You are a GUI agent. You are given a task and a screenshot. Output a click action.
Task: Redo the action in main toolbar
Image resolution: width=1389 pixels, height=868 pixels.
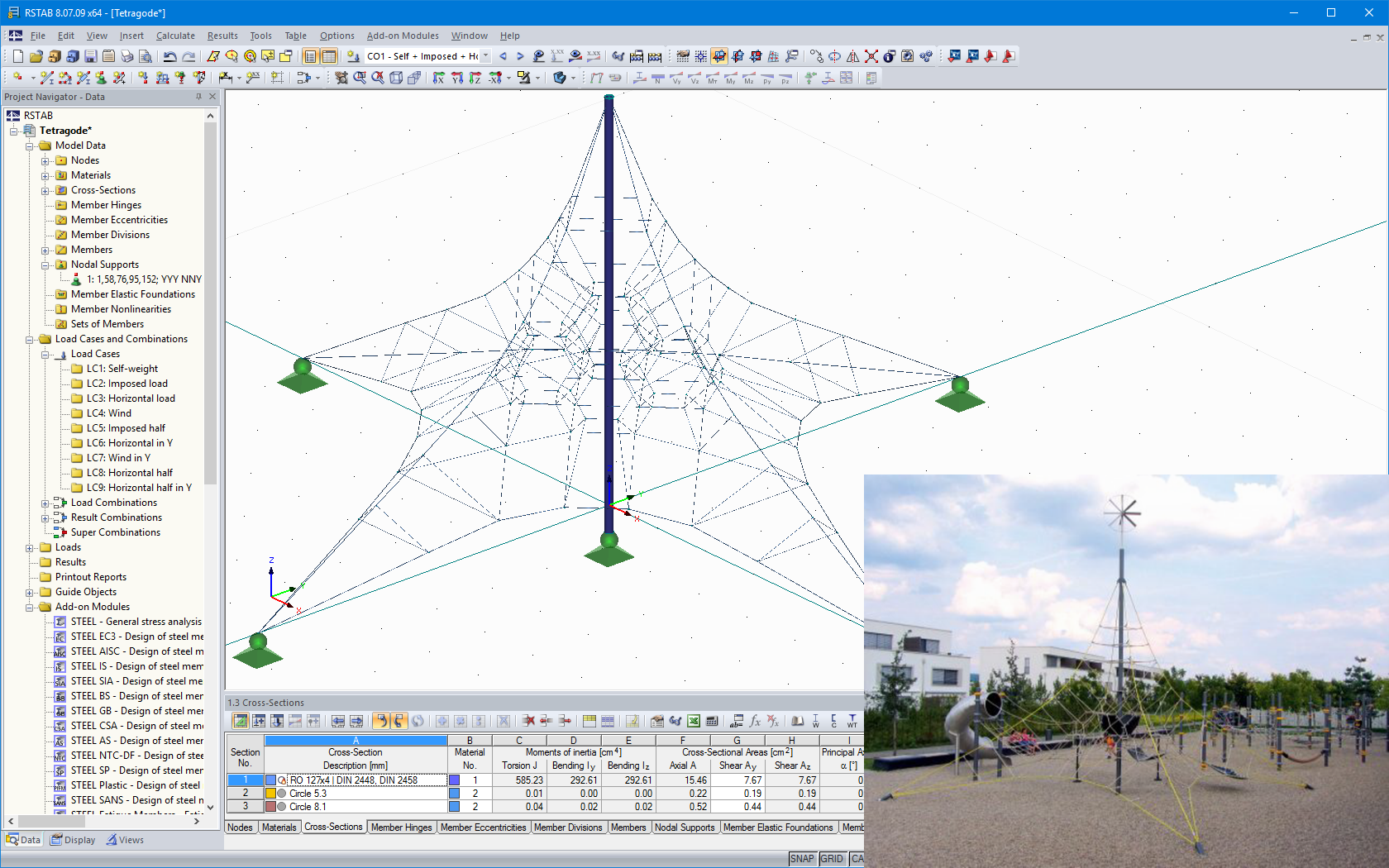(189, 56)
